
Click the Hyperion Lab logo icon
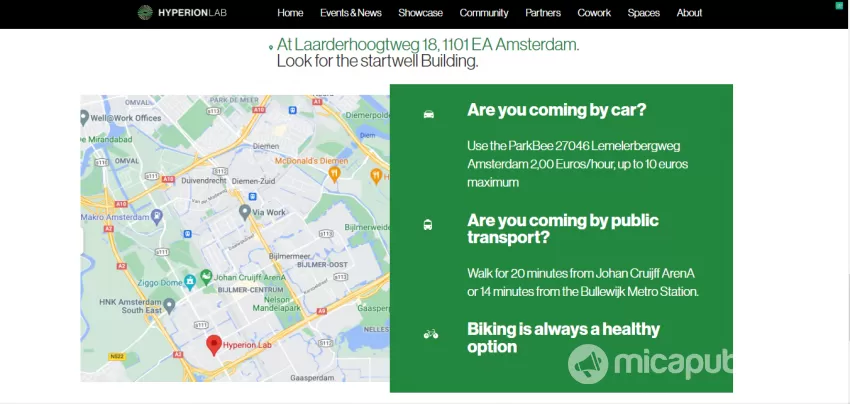(145, 12)
